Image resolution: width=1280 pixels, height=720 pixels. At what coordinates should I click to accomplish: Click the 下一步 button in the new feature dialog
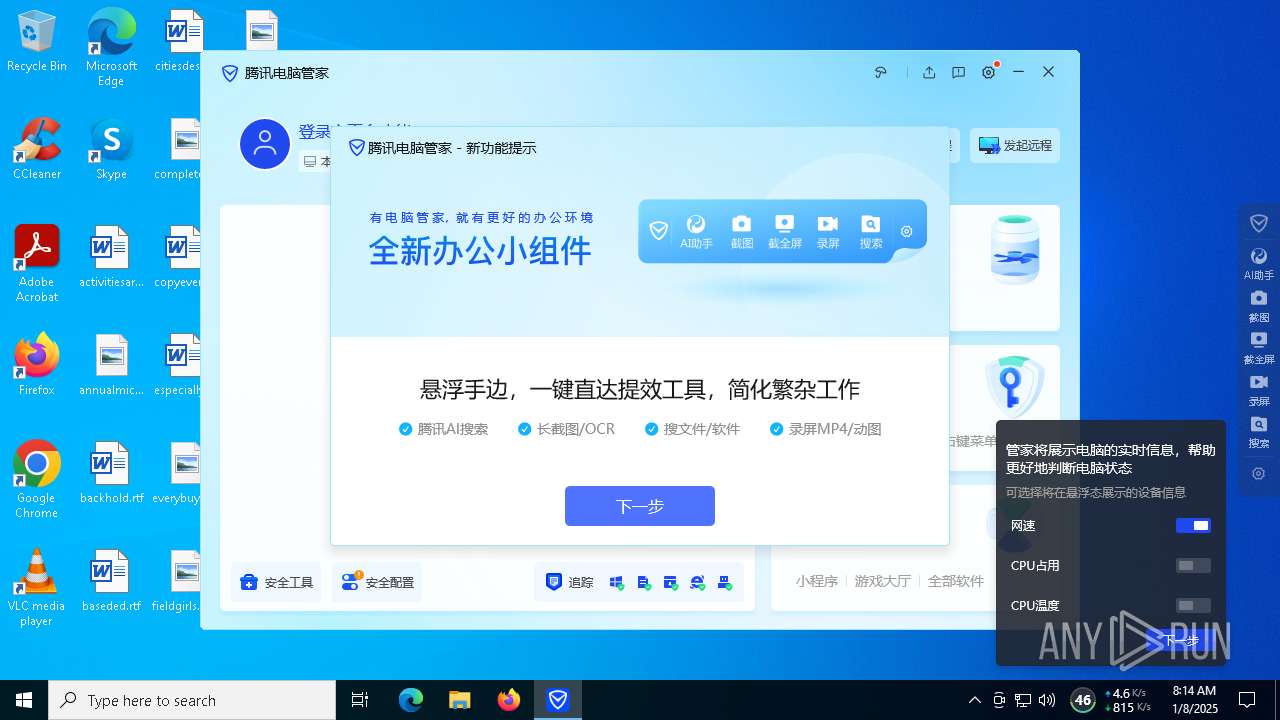639,506
